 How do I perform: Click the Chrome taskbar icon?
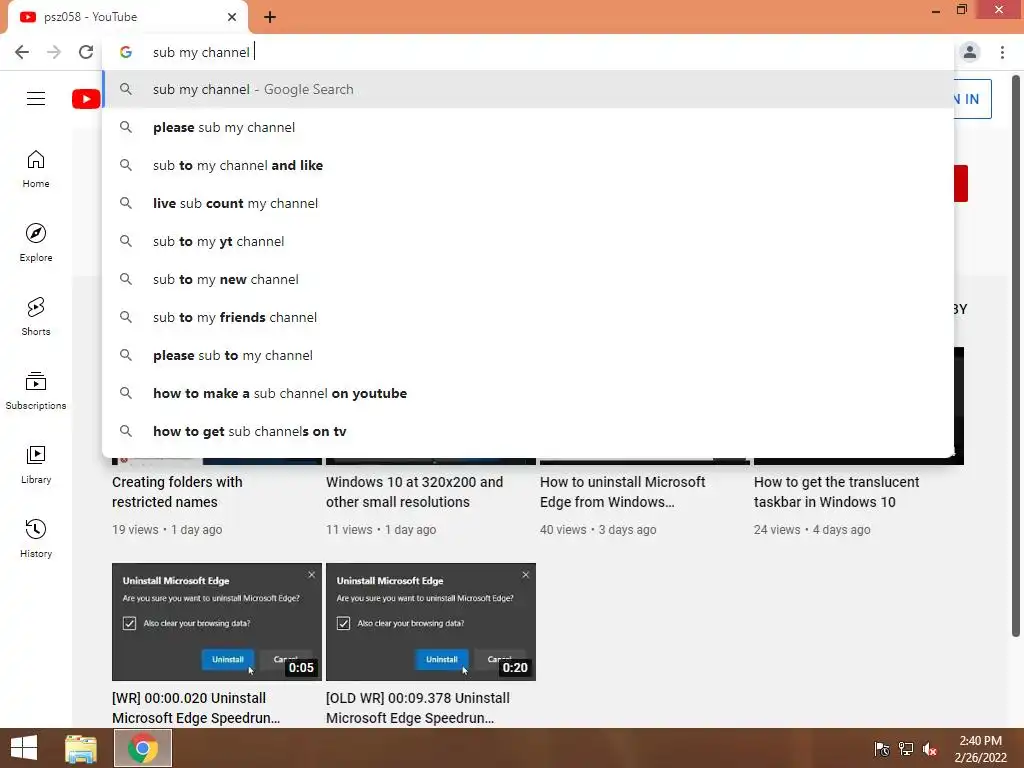[143, 748]
